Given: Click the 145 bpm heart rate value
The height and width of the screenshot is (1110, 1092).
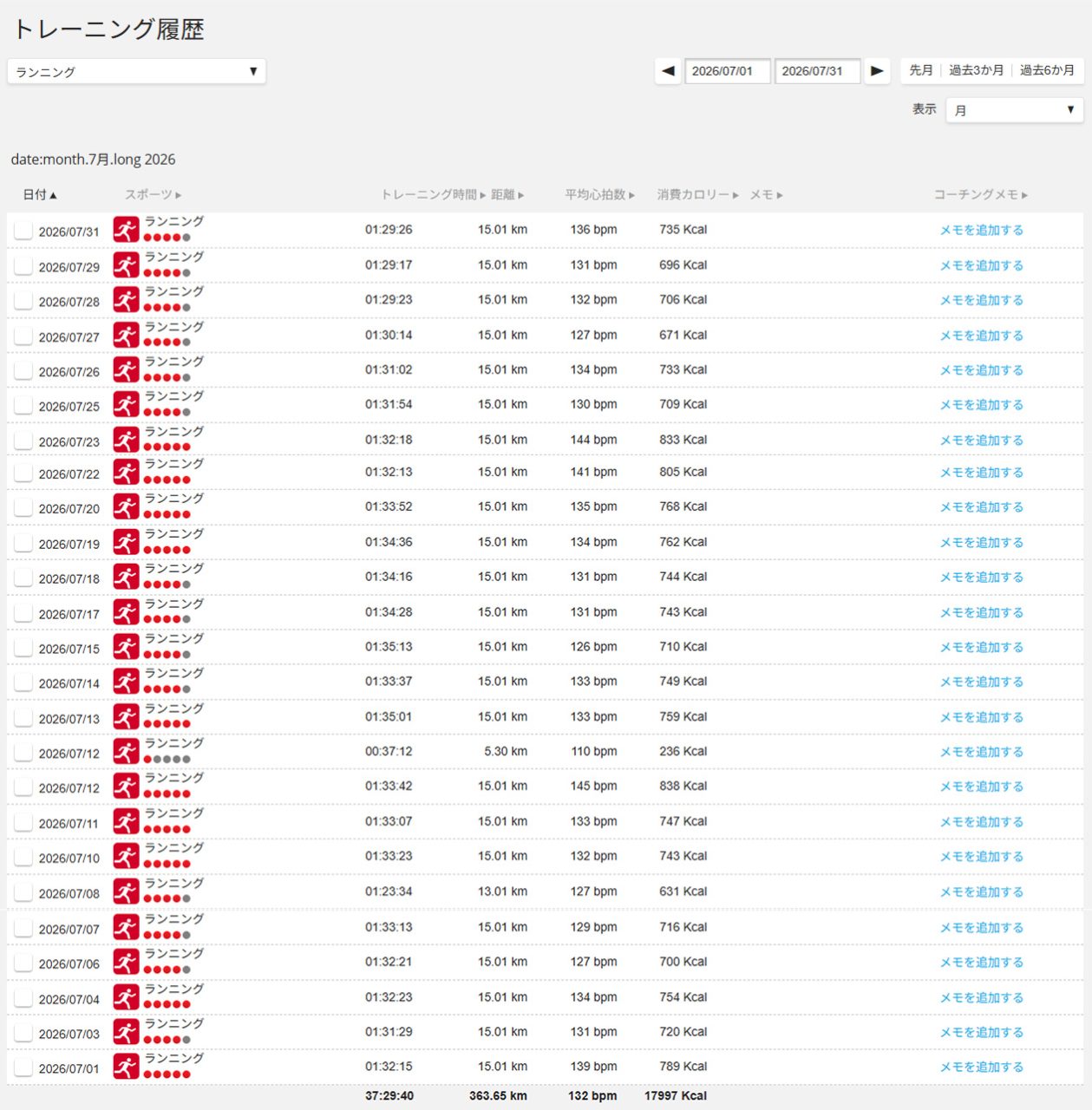Looking at the screenshot, I should (594, 787).
